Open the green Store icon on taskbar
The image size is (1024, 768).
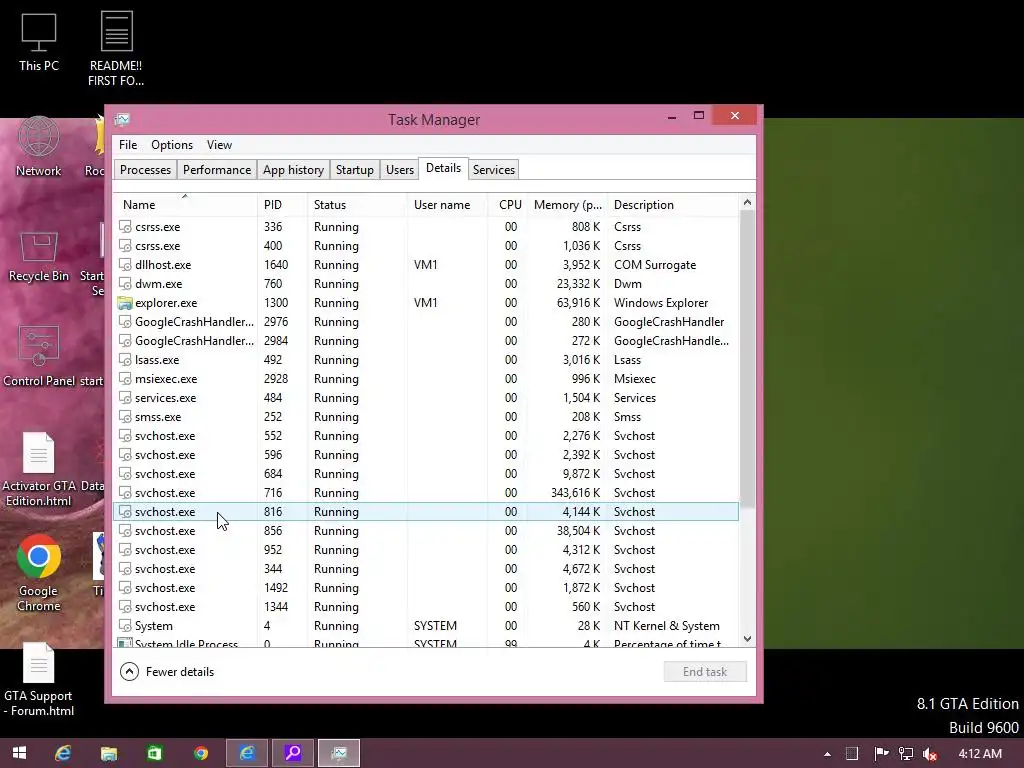[155, 753]
